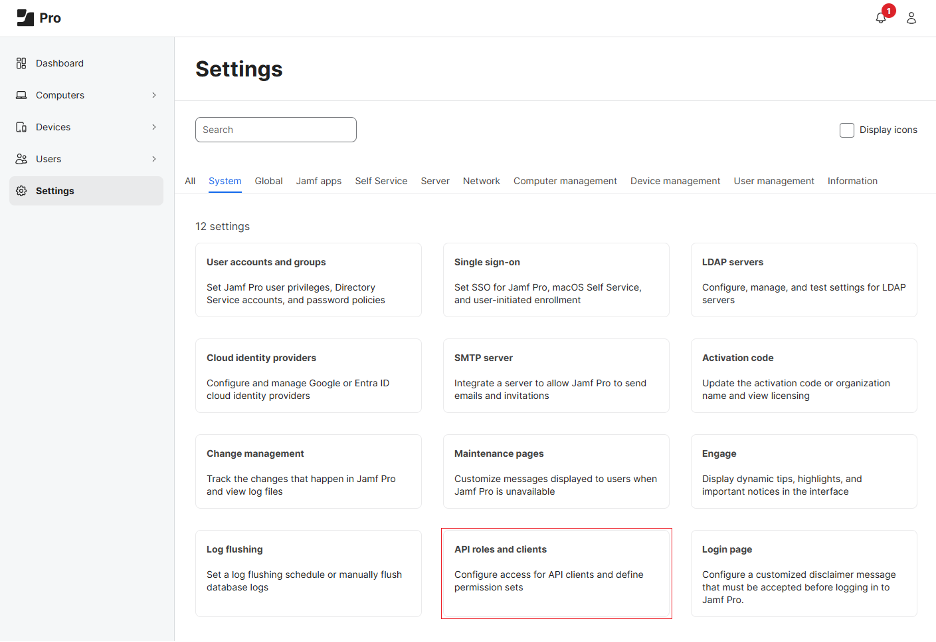
Task: Open the Log flushing setting
Action: pyautogui.click(x=309, y=573)
